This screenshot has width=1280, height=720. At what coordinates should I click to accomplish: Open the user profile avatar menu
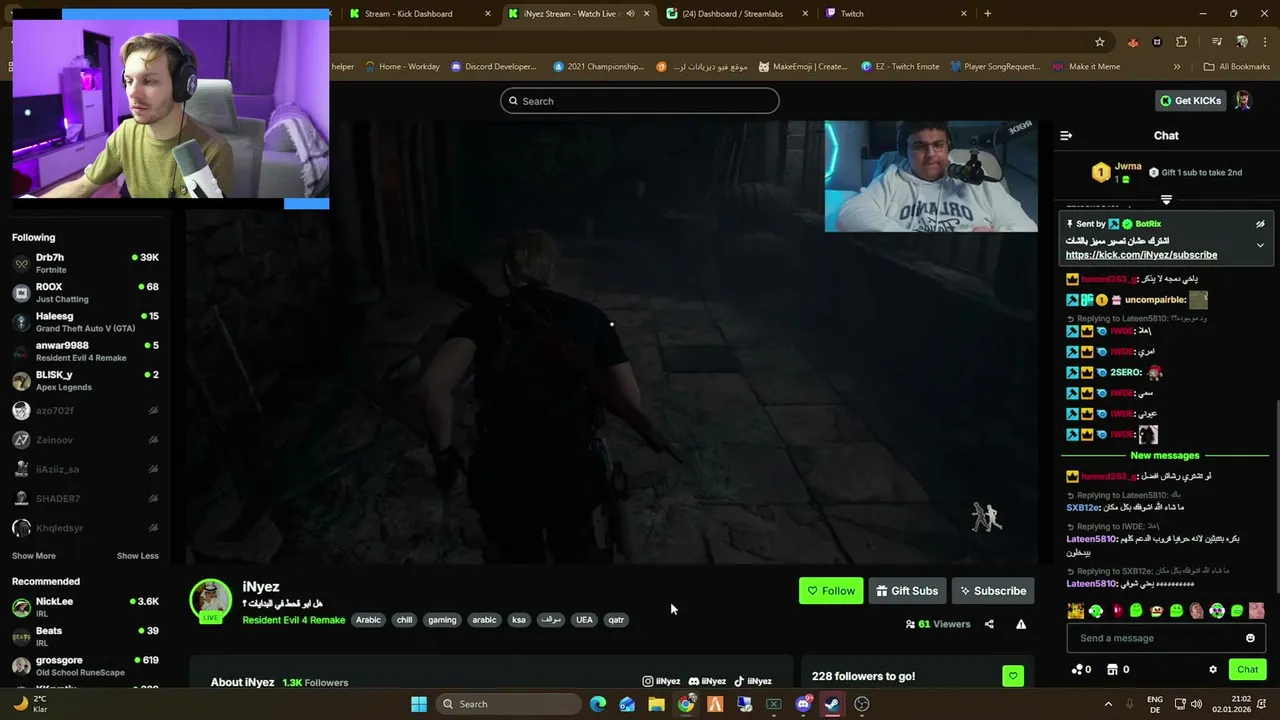click(x=1243, y=101)
